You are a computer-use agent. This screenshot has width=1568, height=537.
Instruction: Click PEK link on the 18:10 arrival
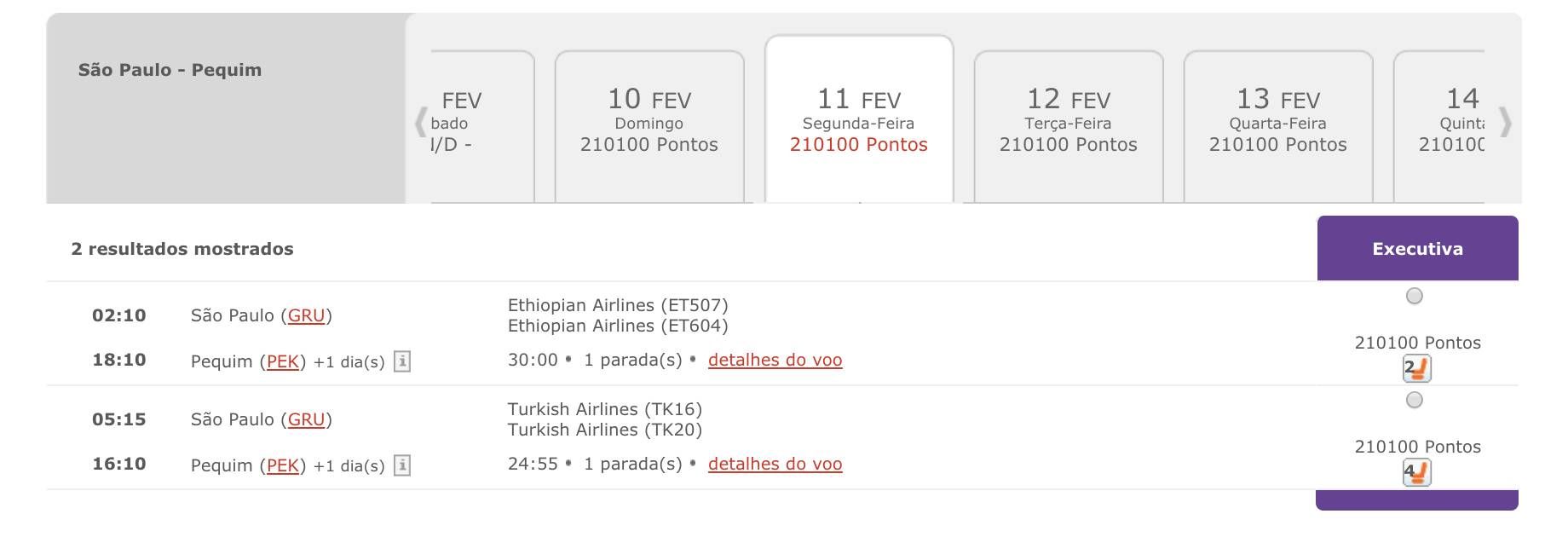[283, 362]
